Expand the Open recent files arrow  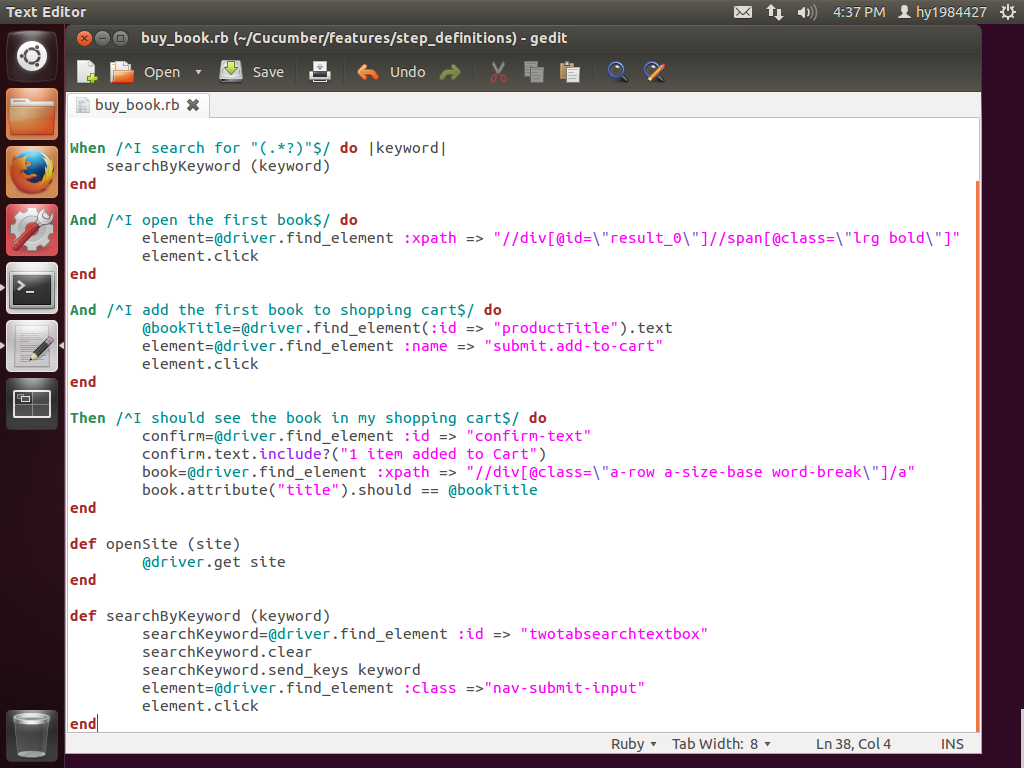pos(198,72)
